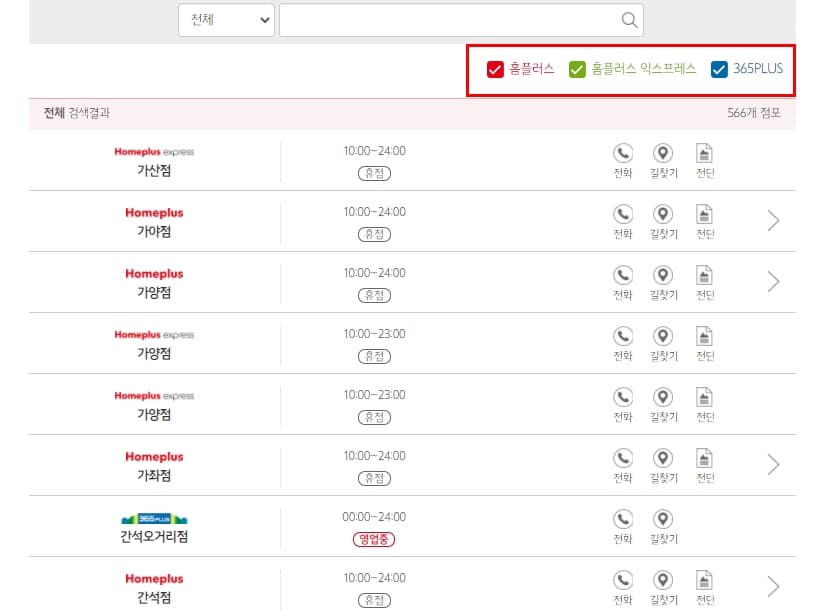Open 길찾기 map pin for 가야점

[x=663, y=214]
